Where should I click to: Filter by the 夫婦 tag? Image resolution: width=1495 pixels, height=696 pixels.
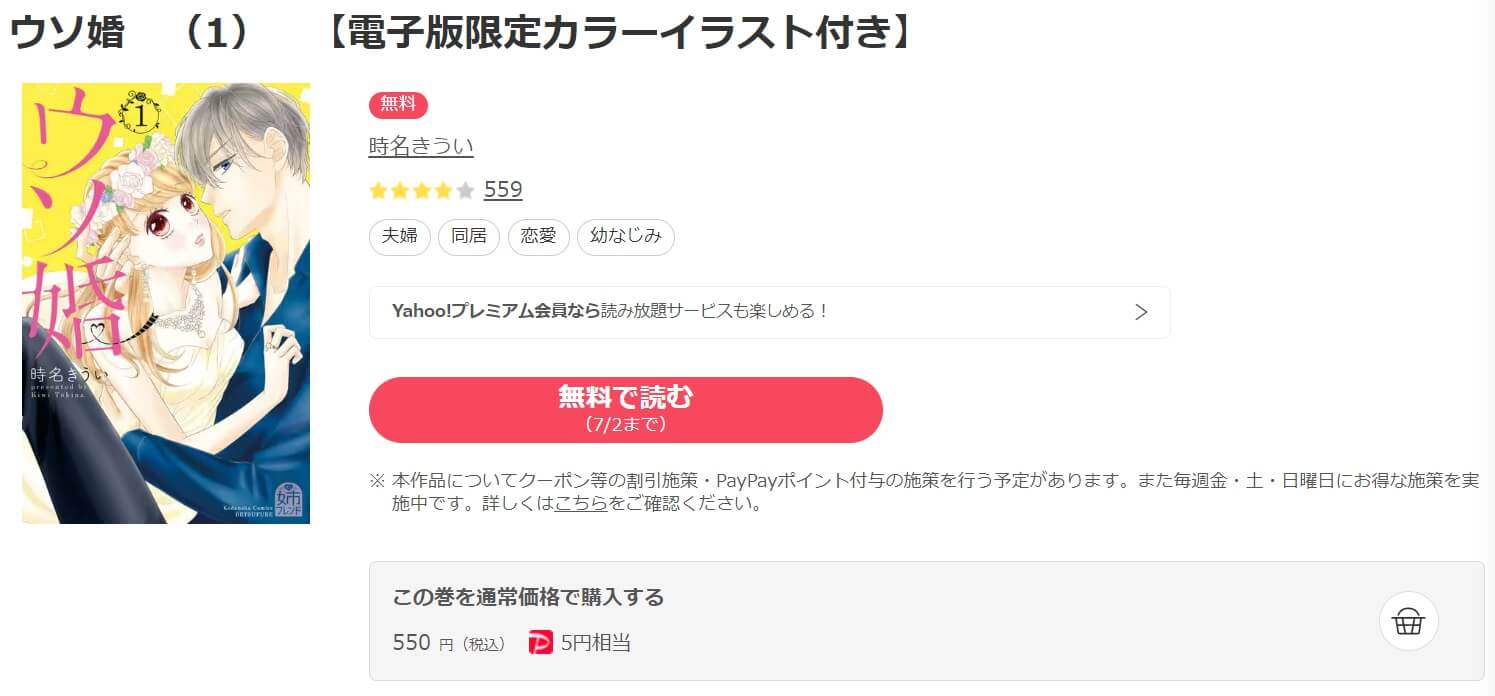[400, 237]
